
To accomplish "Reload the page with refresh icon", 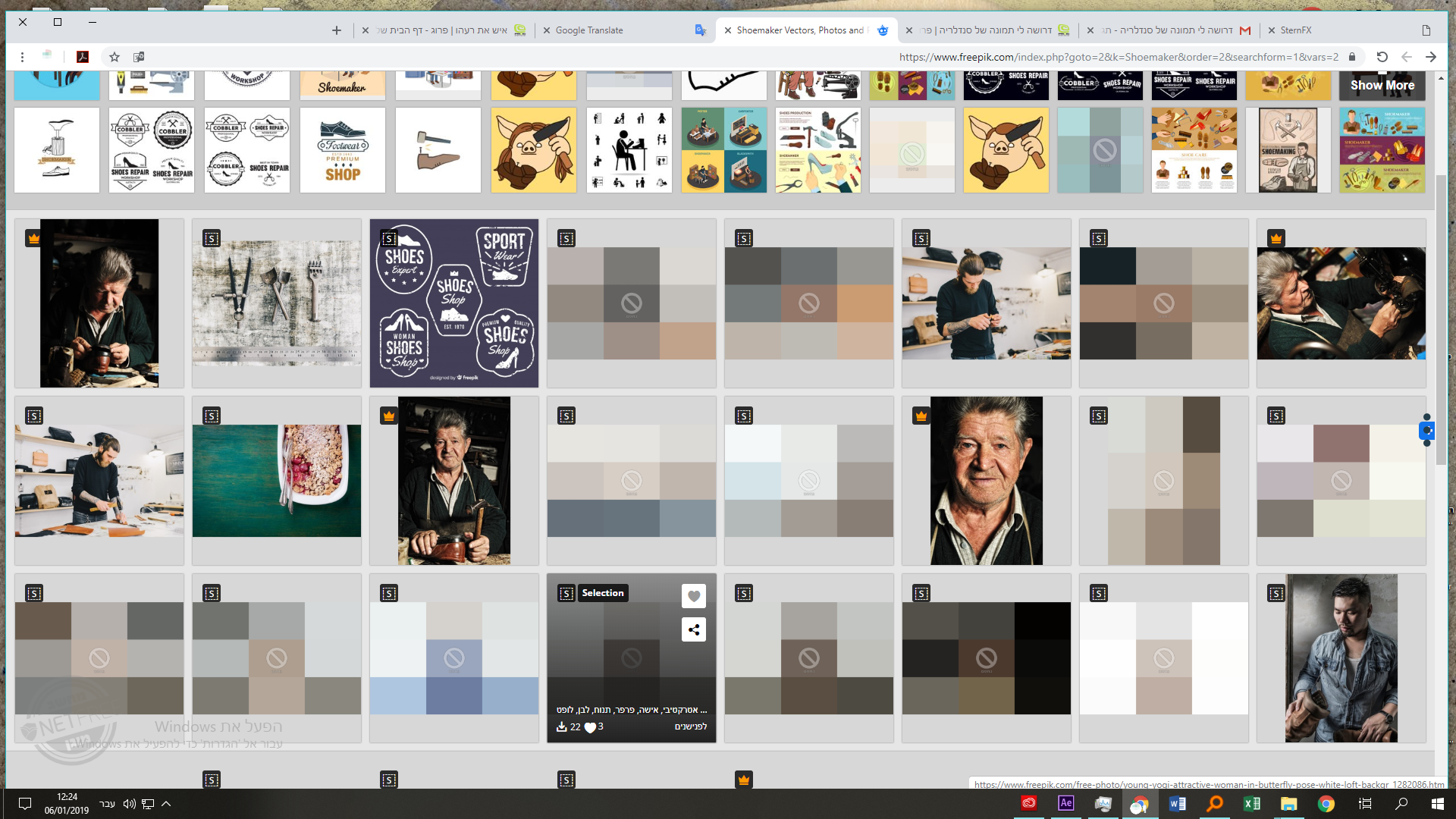I will (x=1382, y=57).
